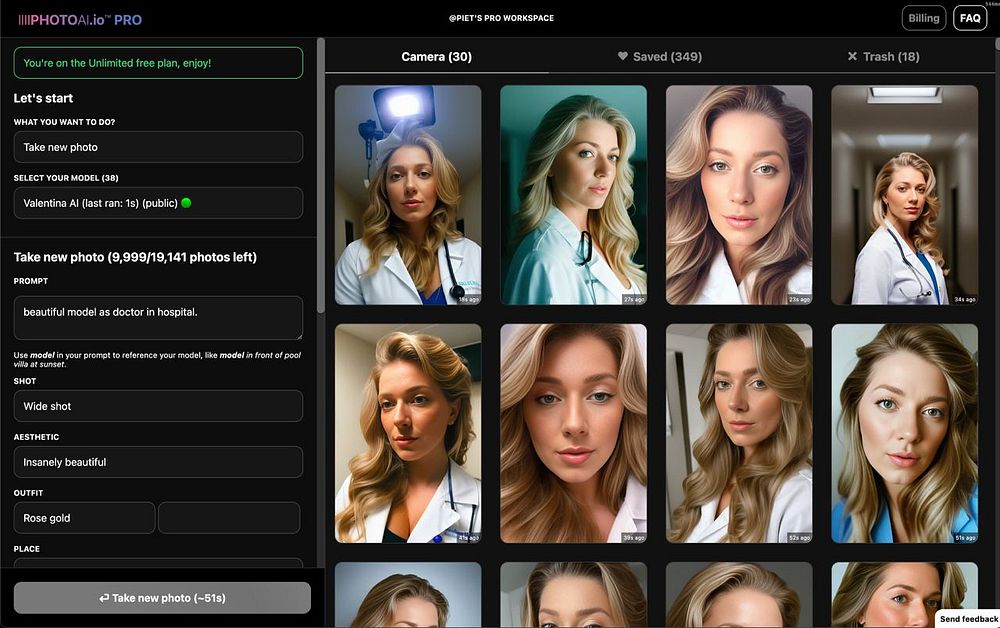Click the '@PIET'S PRO WORKSPACE' title
This screenshot has height=628, width=1000.
(501, 18)
